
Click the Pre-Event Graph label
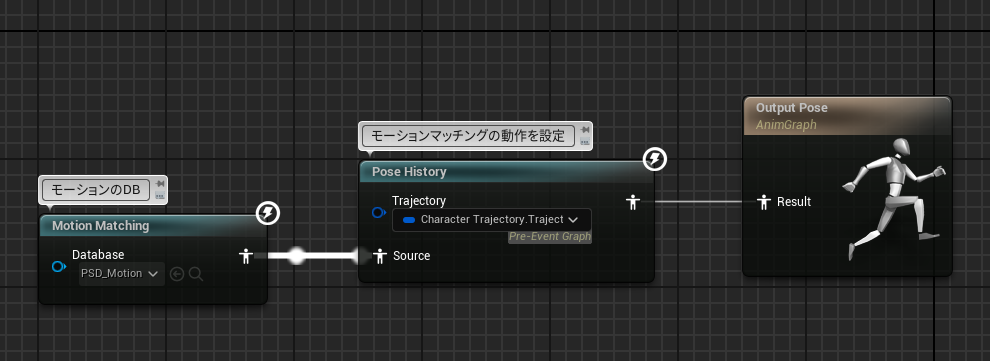(x=550, y=237)
